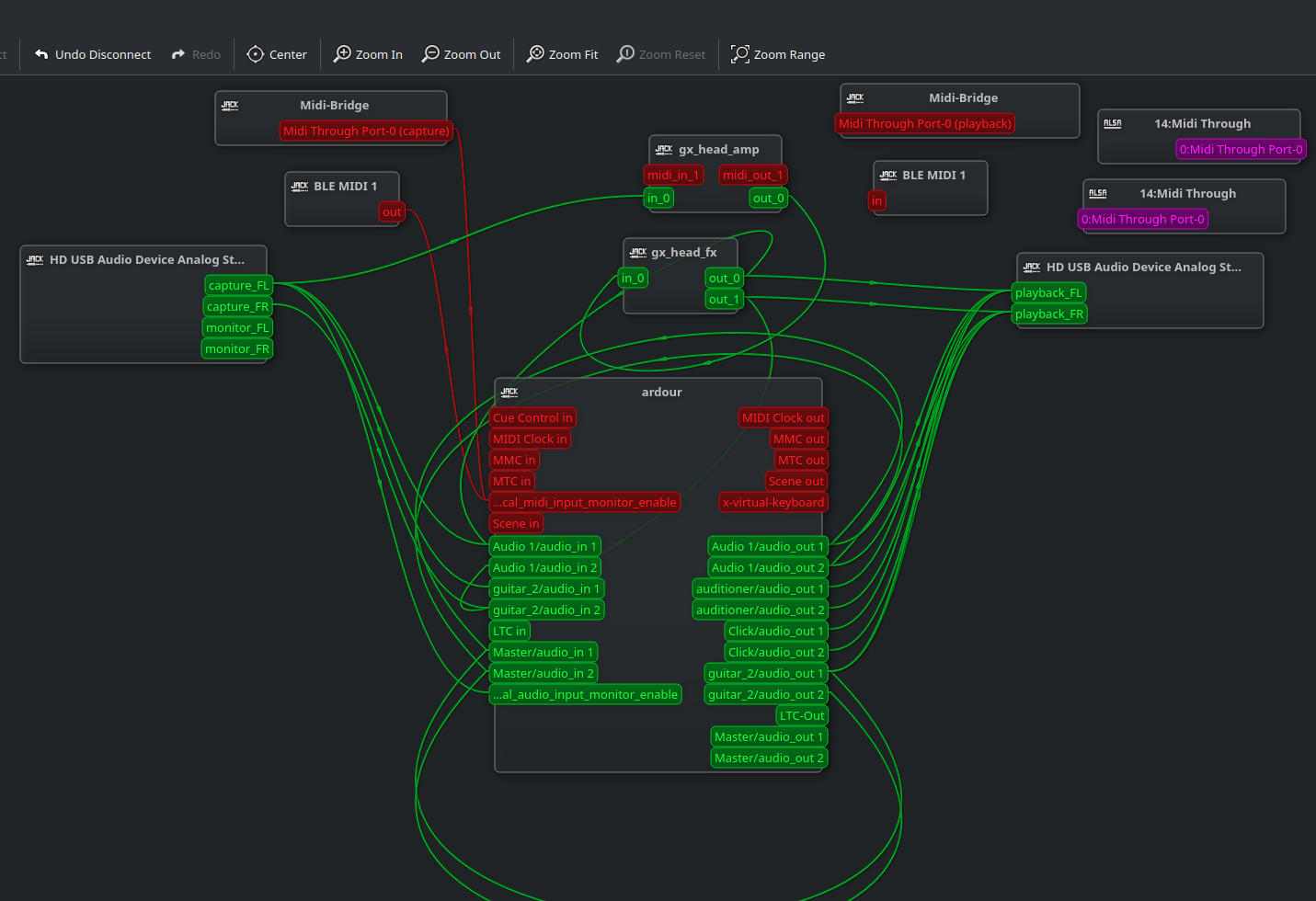
Task: Click the JACK icon on the ardour node
Action: coord(509,392)
